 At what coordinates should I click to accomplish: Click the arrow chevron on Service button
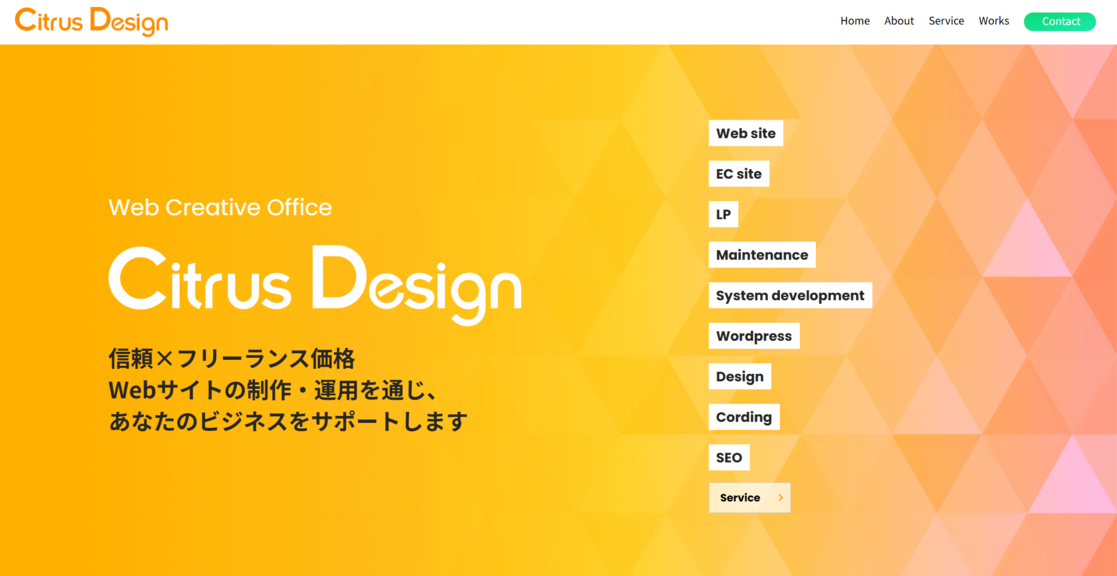tap(780, 498)
